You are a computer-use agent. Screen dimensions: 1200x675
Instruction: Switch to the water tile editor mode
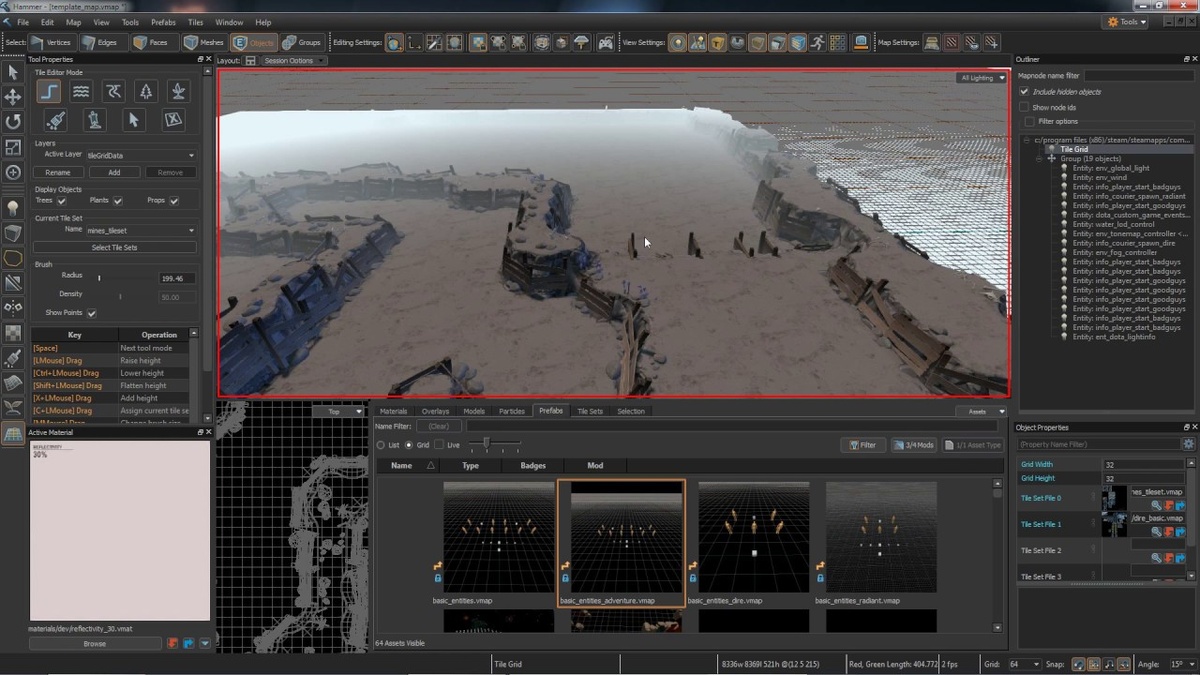81,92
